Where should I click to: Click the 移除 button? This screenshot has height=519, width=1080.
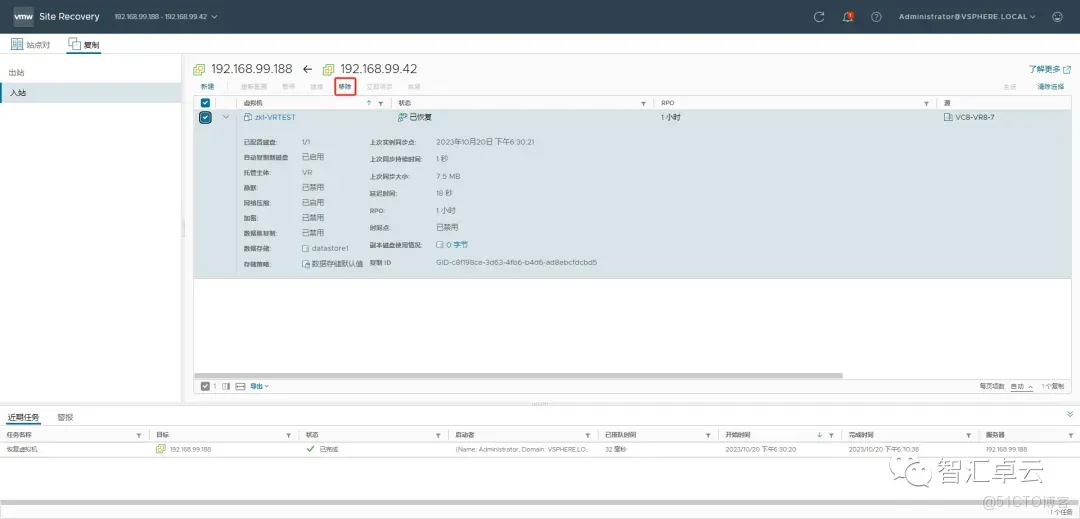pyautogui.click(x=345, y=87)
